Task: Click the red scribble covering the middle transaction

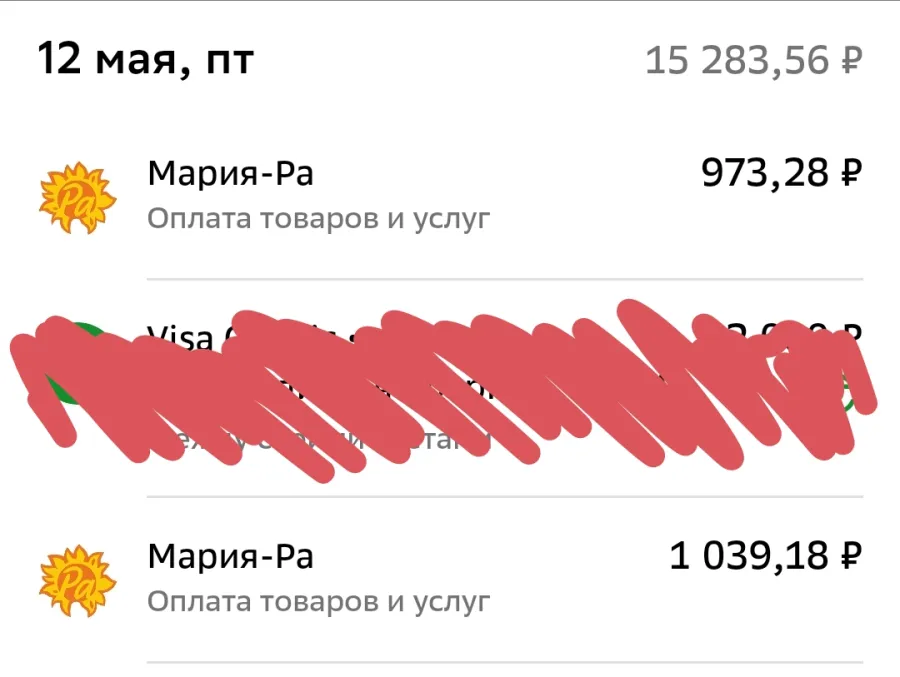Action: click(442, 390)
